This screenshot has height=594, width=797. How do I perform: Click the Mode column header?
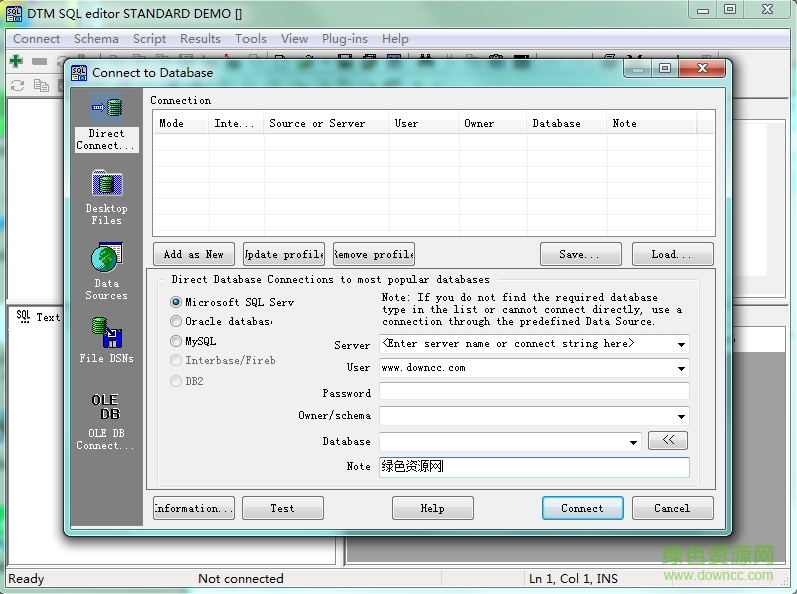point(180,123)
